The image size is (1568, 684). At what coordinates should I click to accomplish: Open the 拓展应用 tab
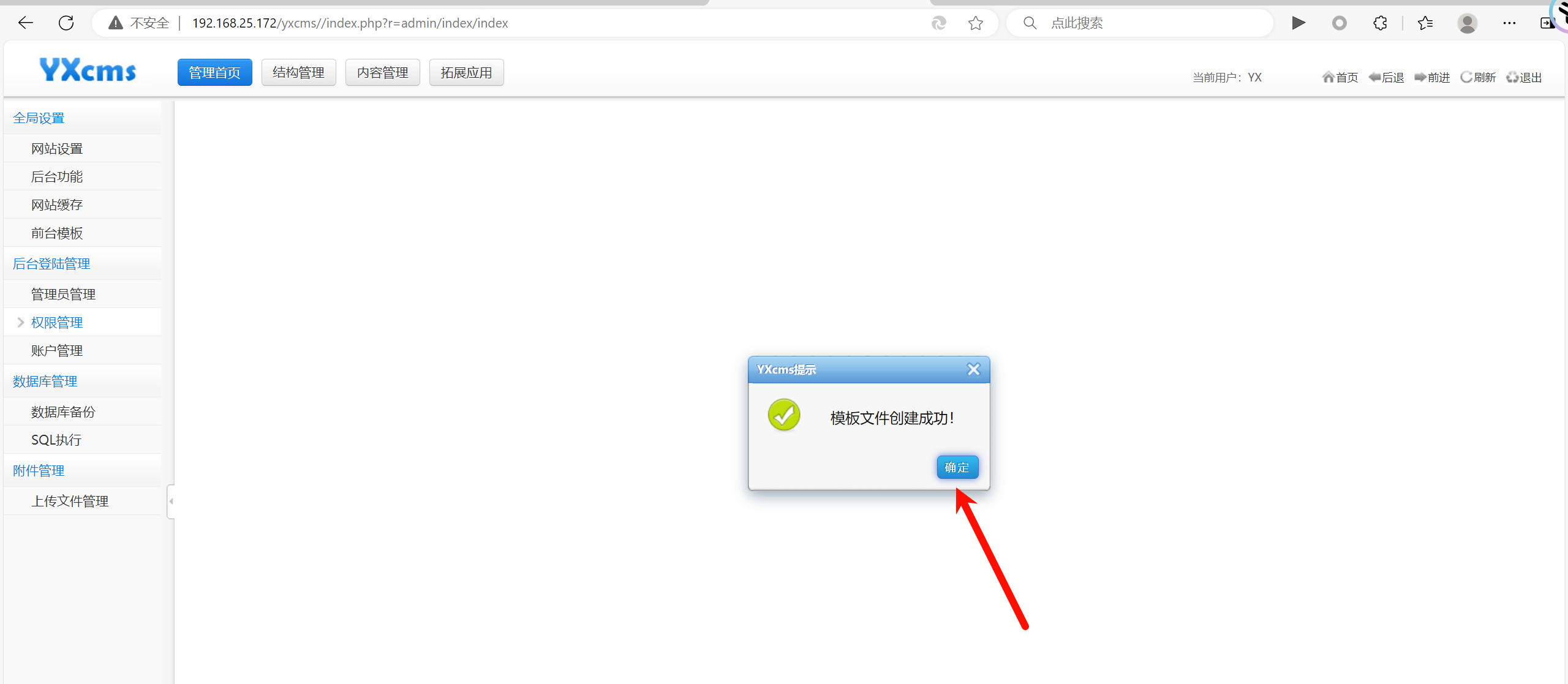pyautogui.click(x=466, y=72)
